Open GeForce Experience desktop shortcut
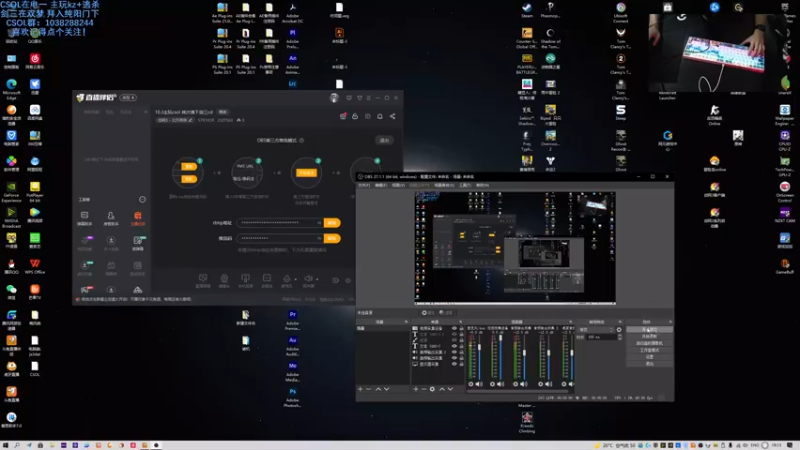The height and width of the screenshot is (450, 800). click(11, 192)
